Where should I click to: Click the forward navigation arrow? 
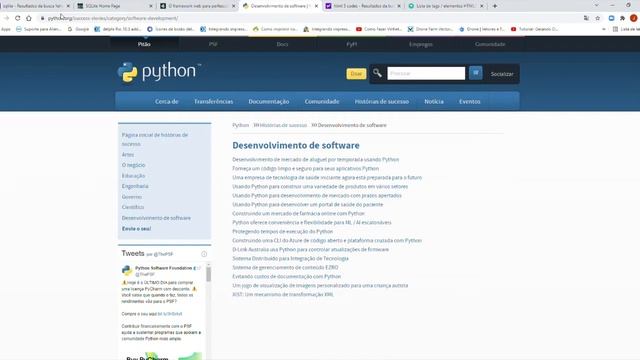[6, 18]
